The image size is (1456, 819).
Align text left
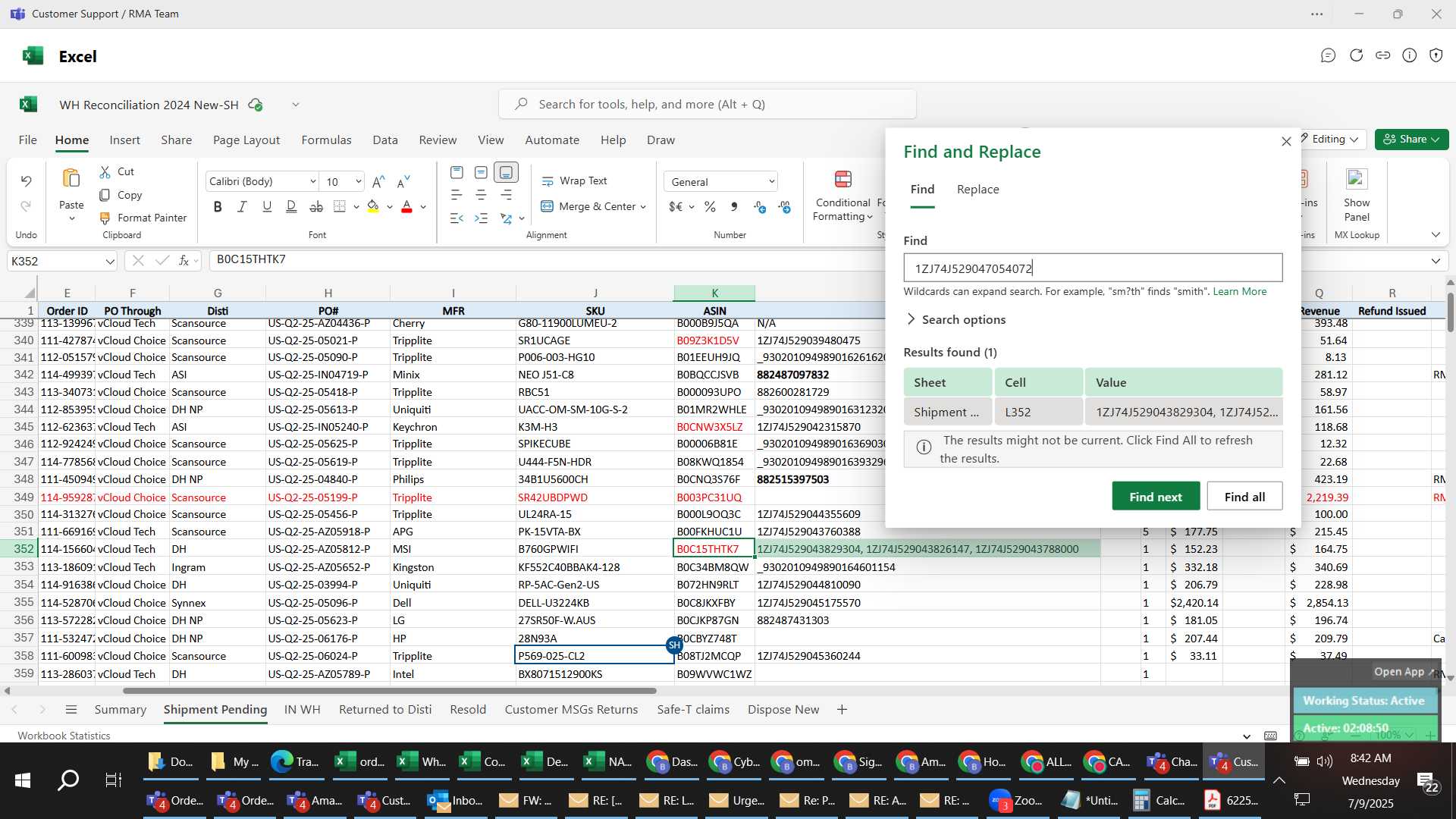click(x=457, y=195)
